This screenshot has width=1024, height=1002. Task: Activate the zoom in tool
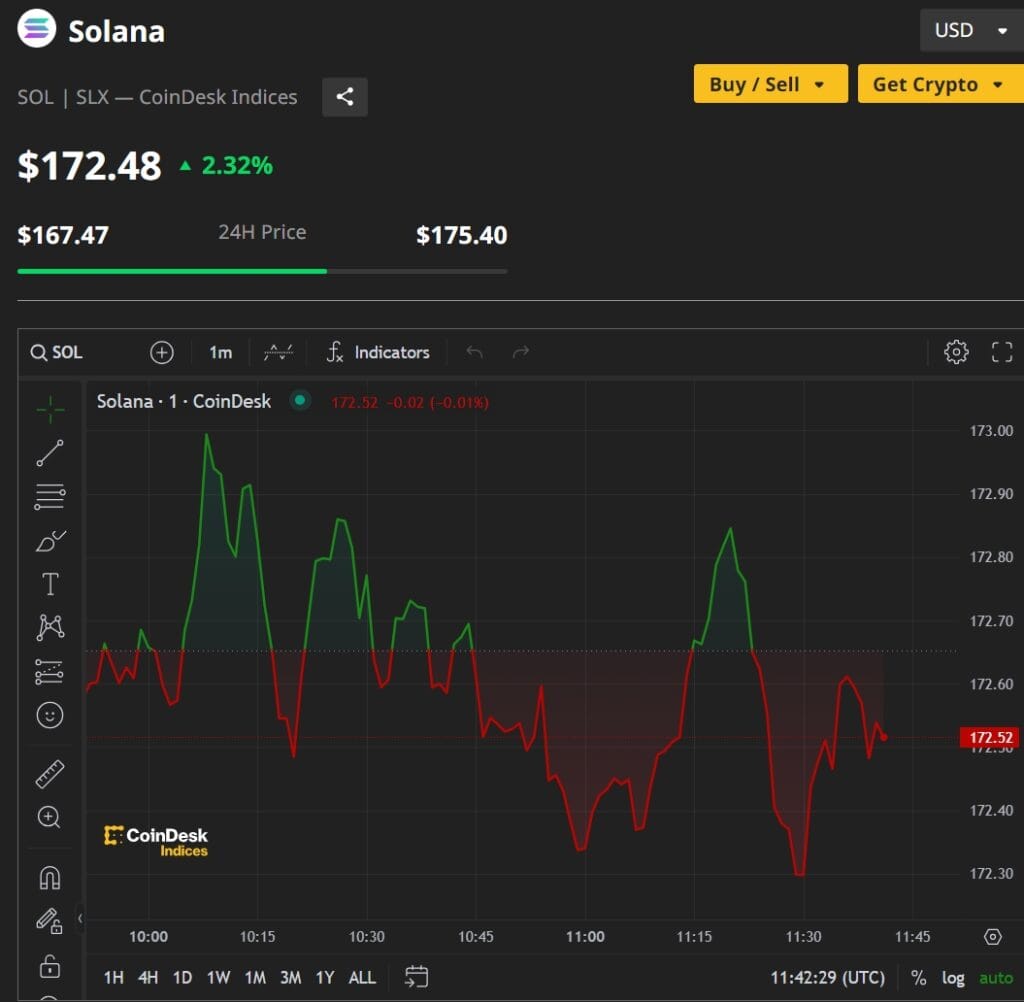pos(50,817)
